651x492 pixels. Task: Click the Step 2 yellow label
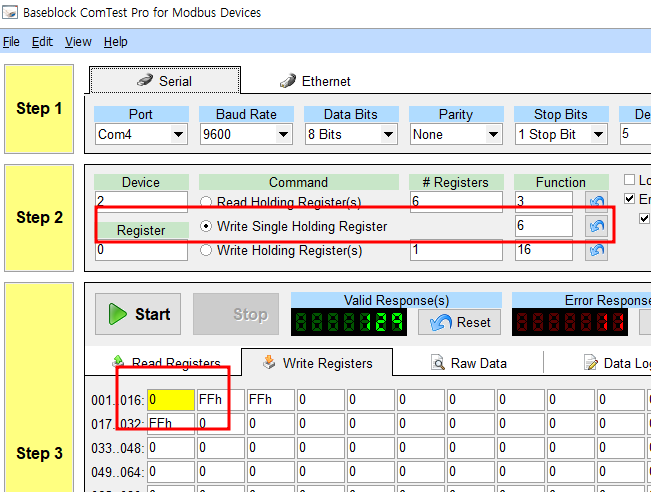(39, 218)
